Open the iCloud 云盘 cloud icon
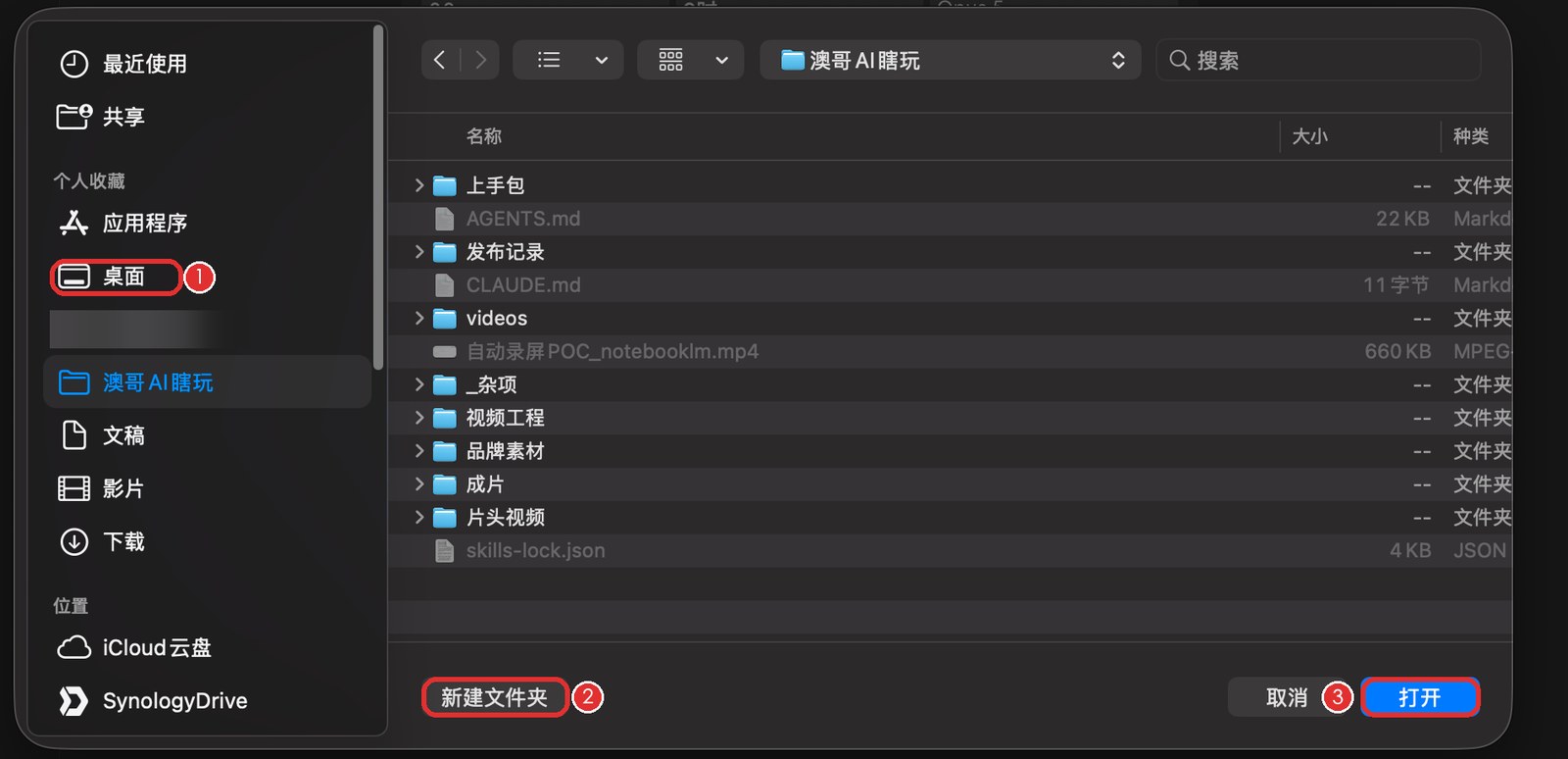Viewport: 1568px width, 759px height. (x=73, y=647)
